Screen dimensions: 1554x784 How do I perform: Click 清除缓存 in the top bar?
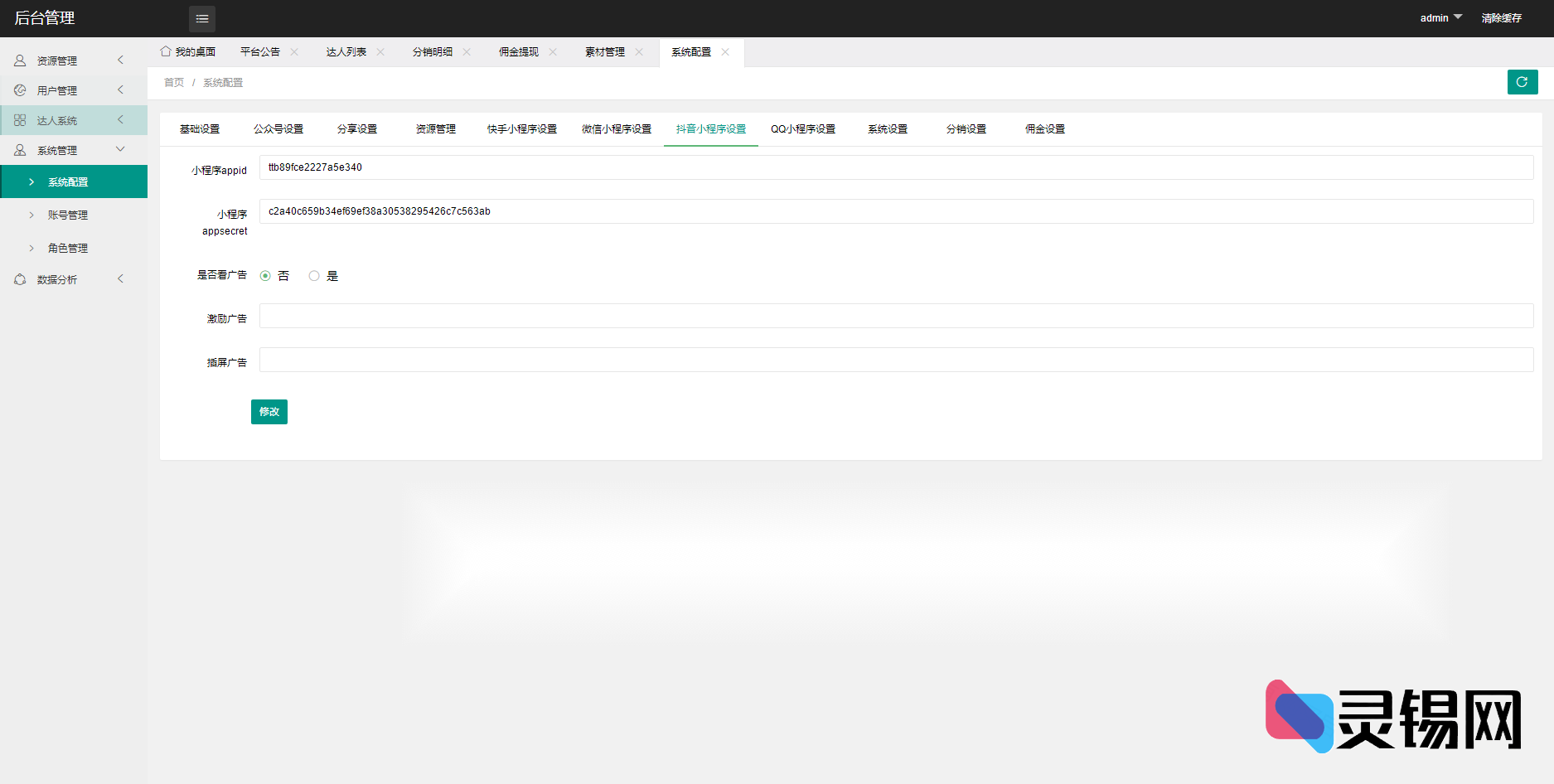[1501, 17]
